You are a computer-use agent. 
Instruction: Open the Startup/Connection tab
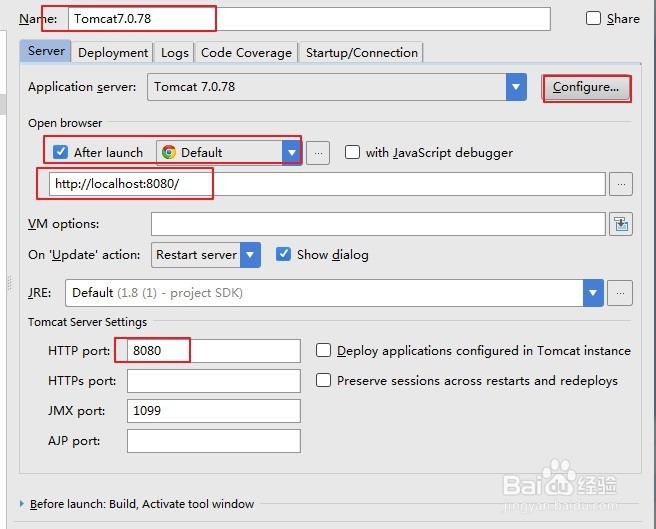point(361,53)
